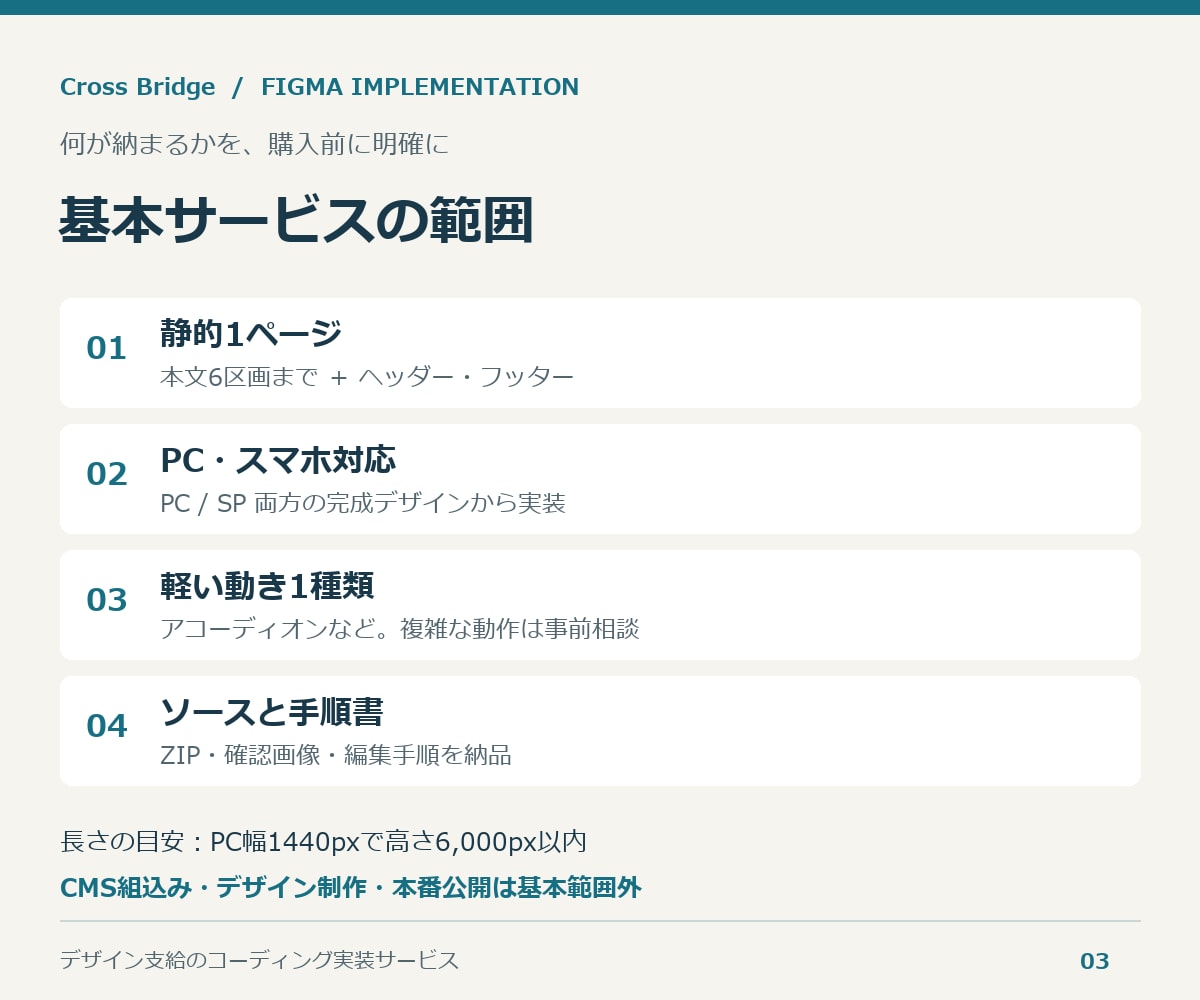Image resolution: width=1200 pixels, height=1000 pixels.
Task: Click the "FIGMA IMPLEMENTATION" header label
Action: (420, 87)
